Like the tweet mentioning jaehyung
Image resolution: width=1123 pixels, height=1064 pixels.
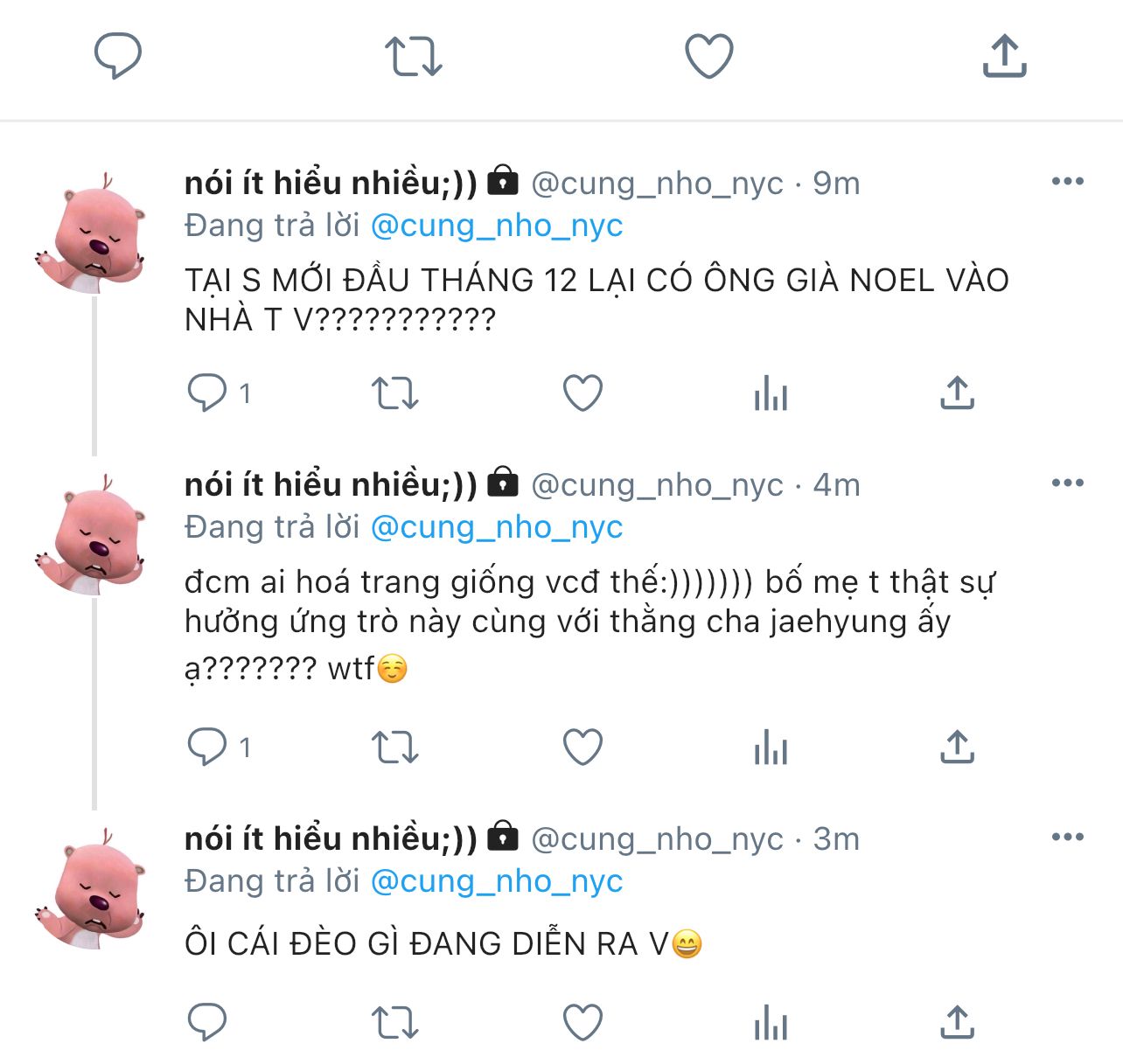[582, 748]
